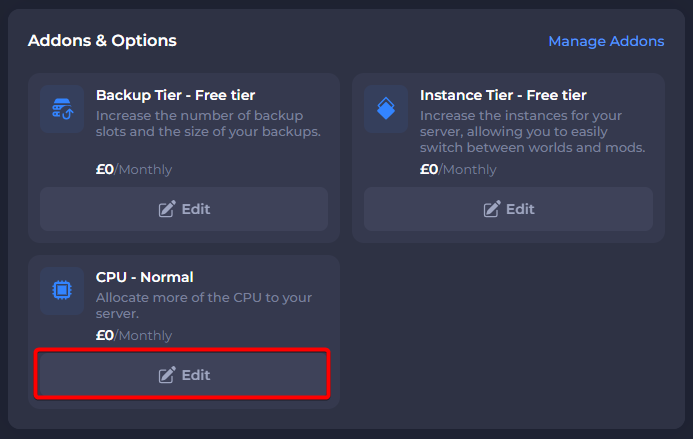Click the pencil icon on Instance Tier's Edit
Image resolution: width=693 pixels, height=439 pixels.
point(492,209)
